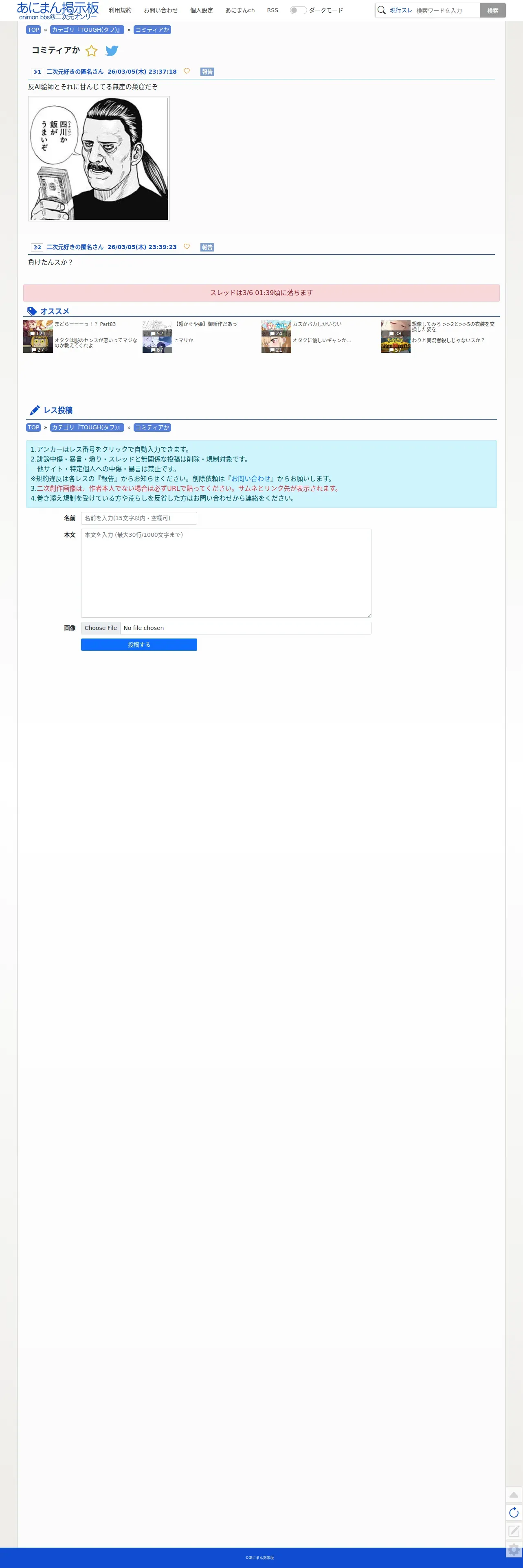The image size is (523, 1568).
Task: Click the heart icon on post 1
Action: click(187, 71)
